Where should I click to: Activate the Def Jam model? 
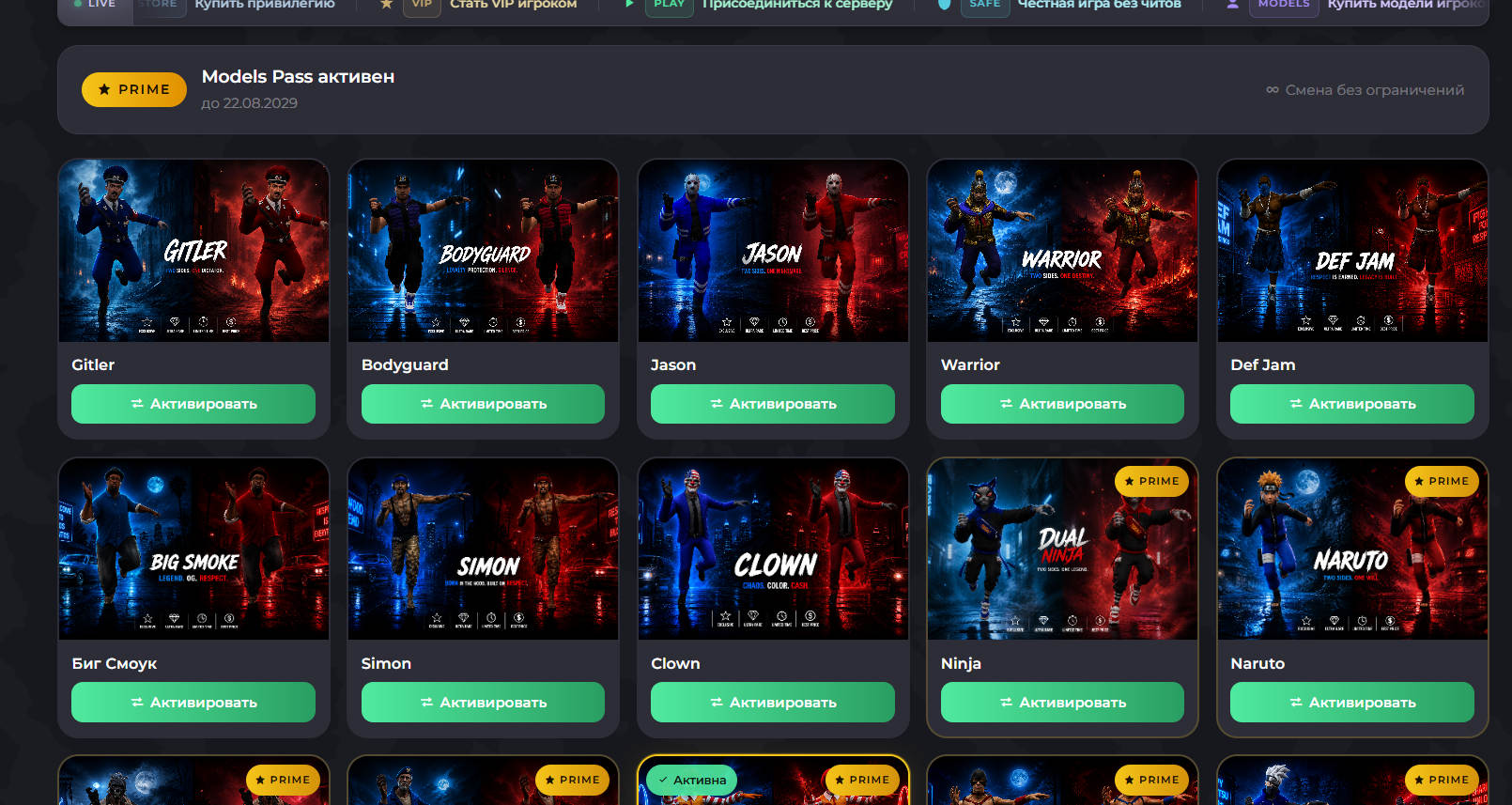(x=1352, y=404)
